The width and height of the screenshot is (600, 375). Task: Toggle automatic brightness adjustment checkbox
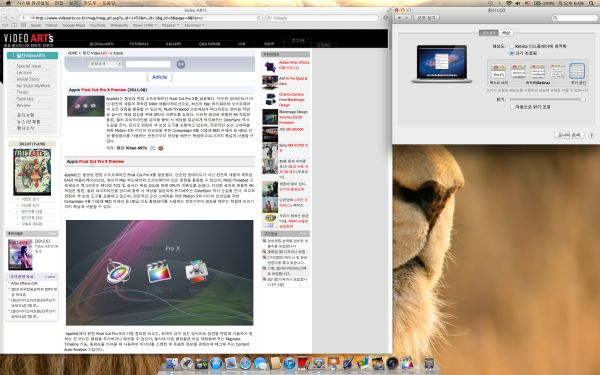point(512,107)
